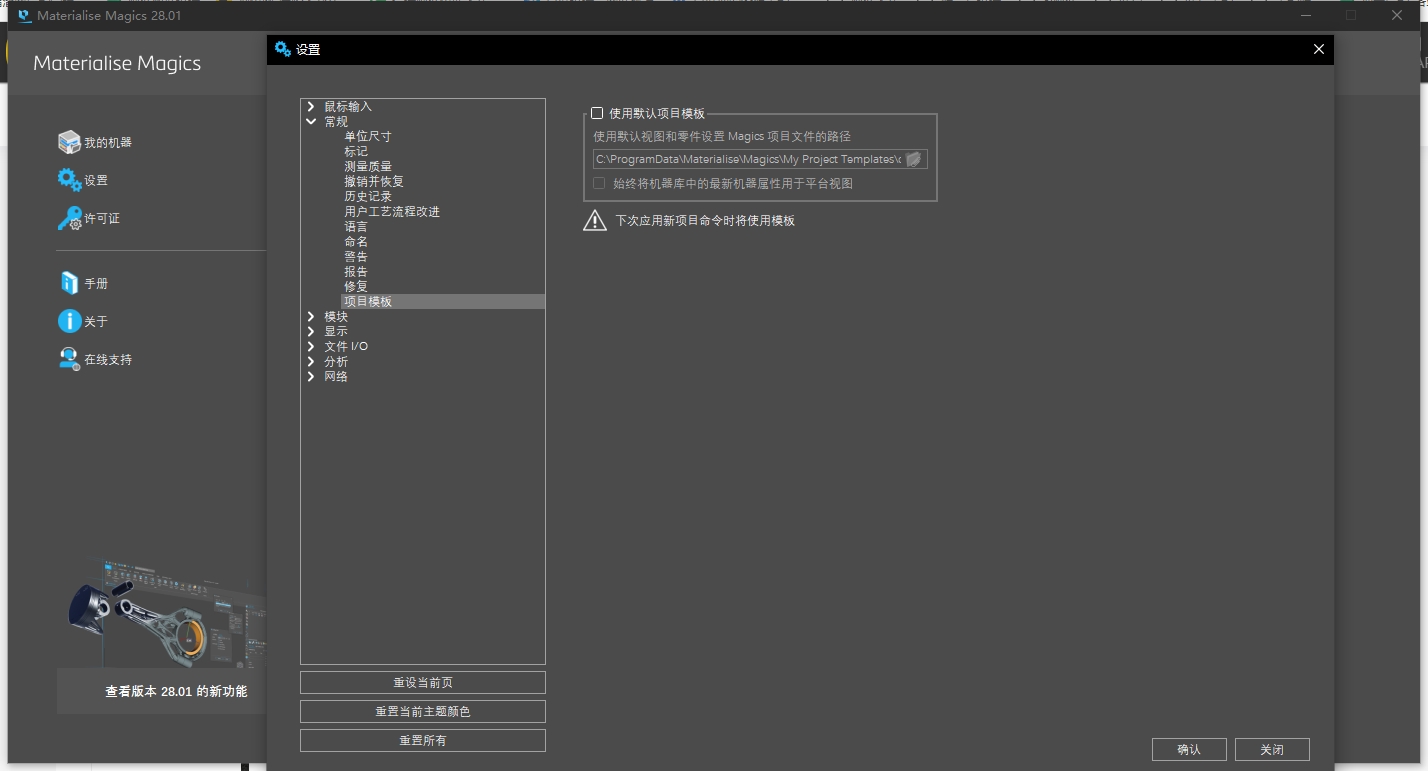Collapse the 常规 settings section
1428x771 pixels.
coord(311,120)
